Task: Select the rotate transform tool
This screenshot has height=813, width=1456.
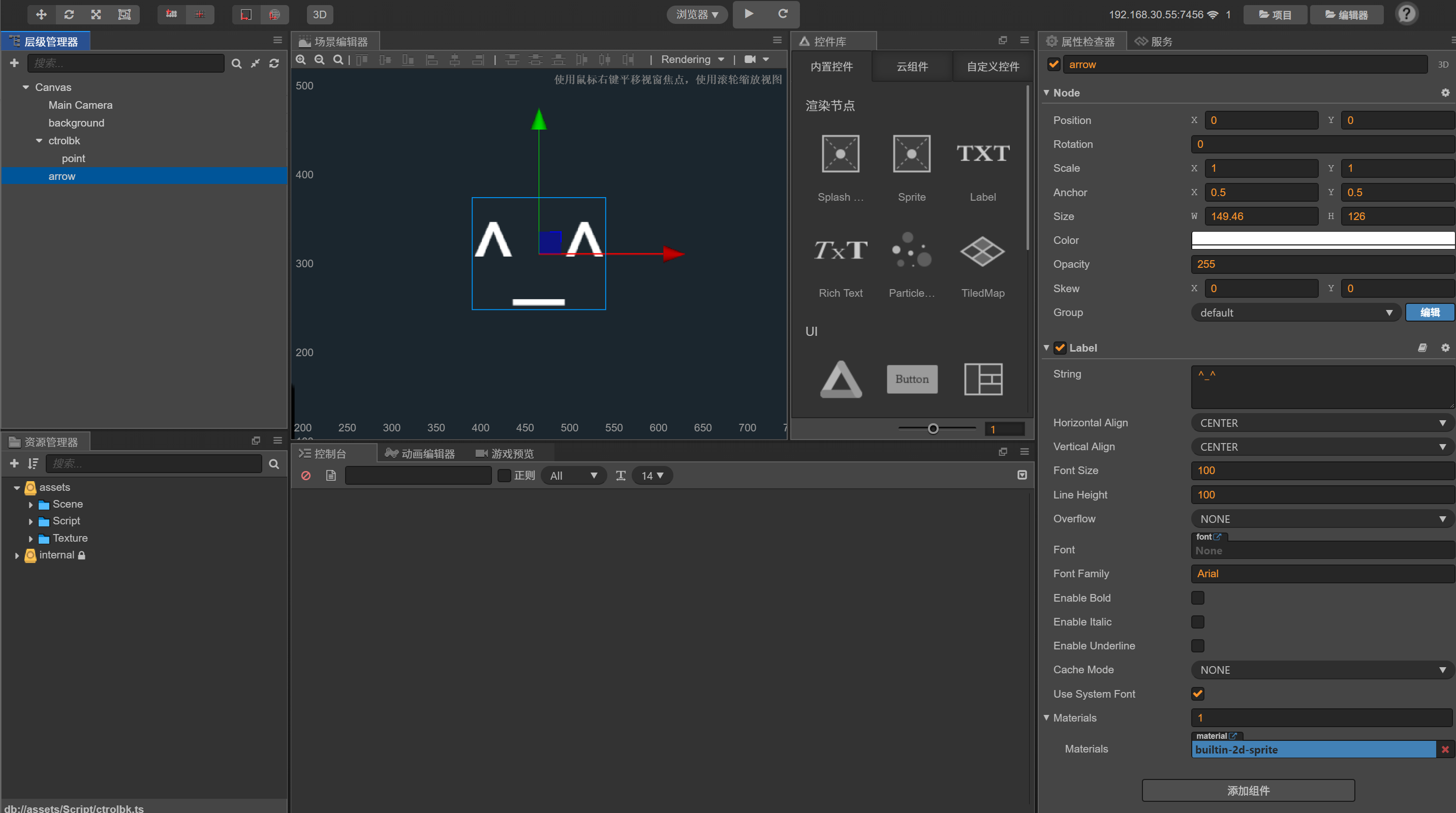Action: 69,14
